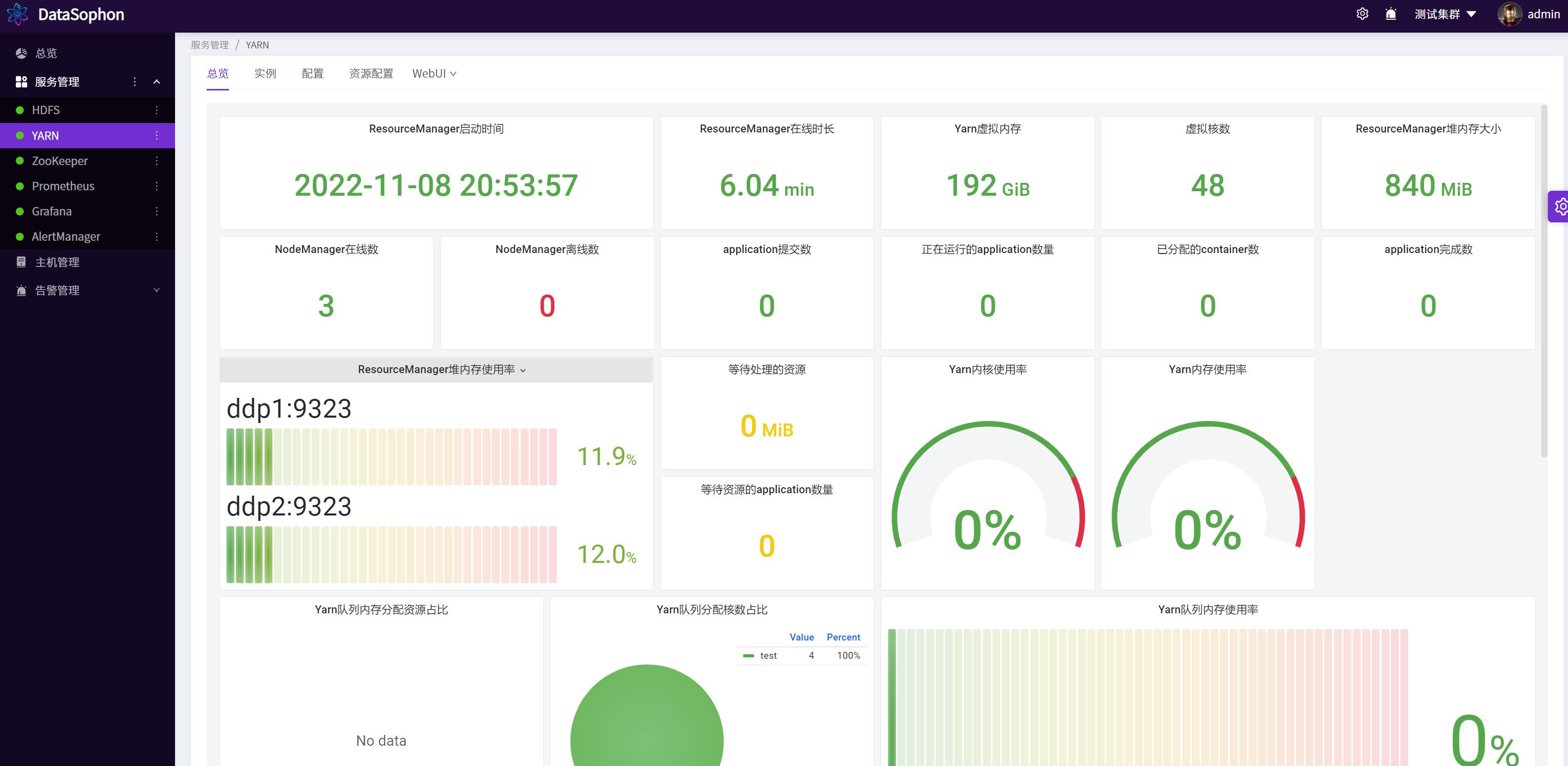
Task: Click the red NodeManager离线数 value 0
Action: pos(546,305)
